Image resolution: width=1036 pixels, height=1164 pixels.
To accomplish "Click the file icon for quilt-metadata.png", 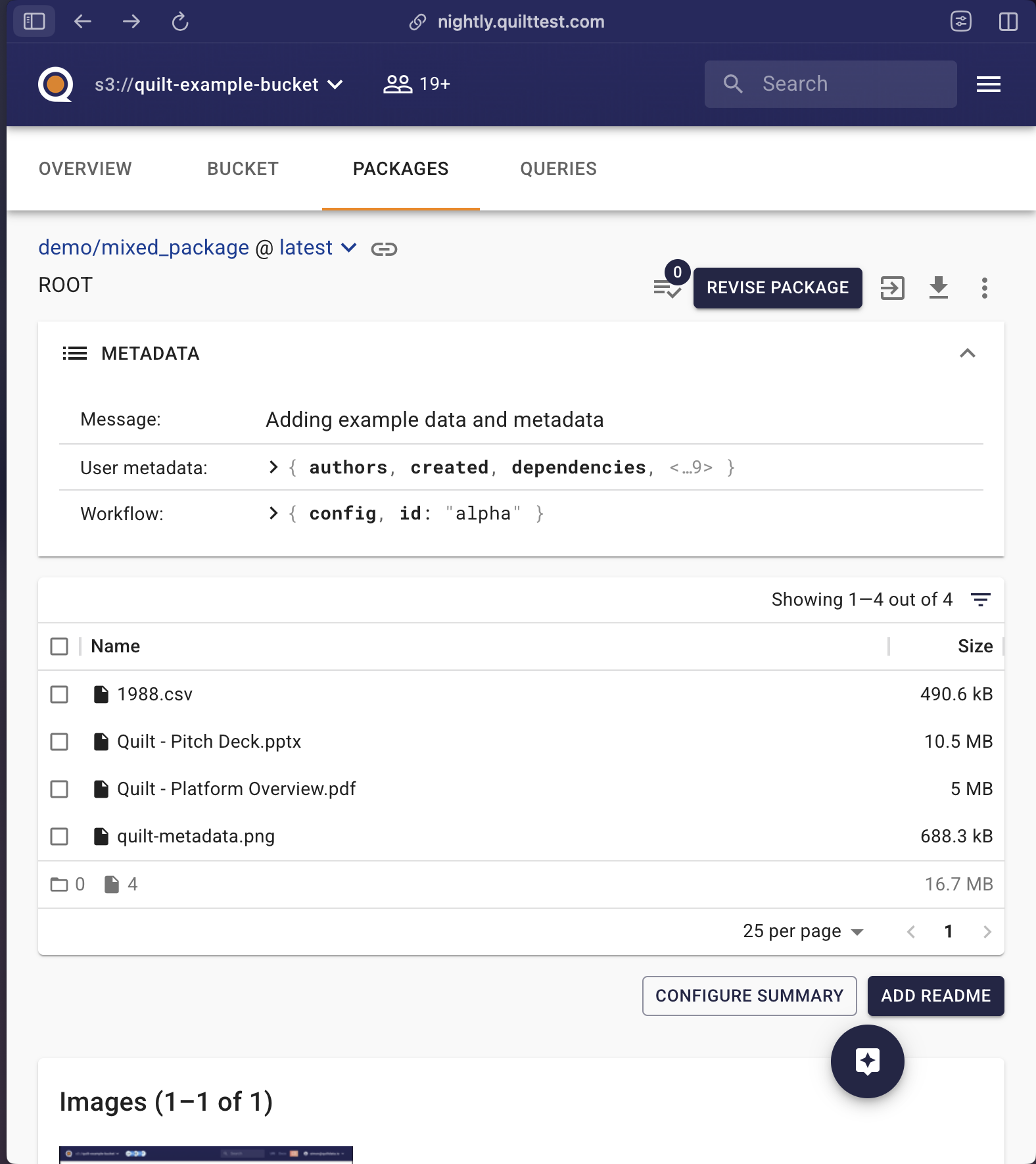I will click(x=101, y=837).
